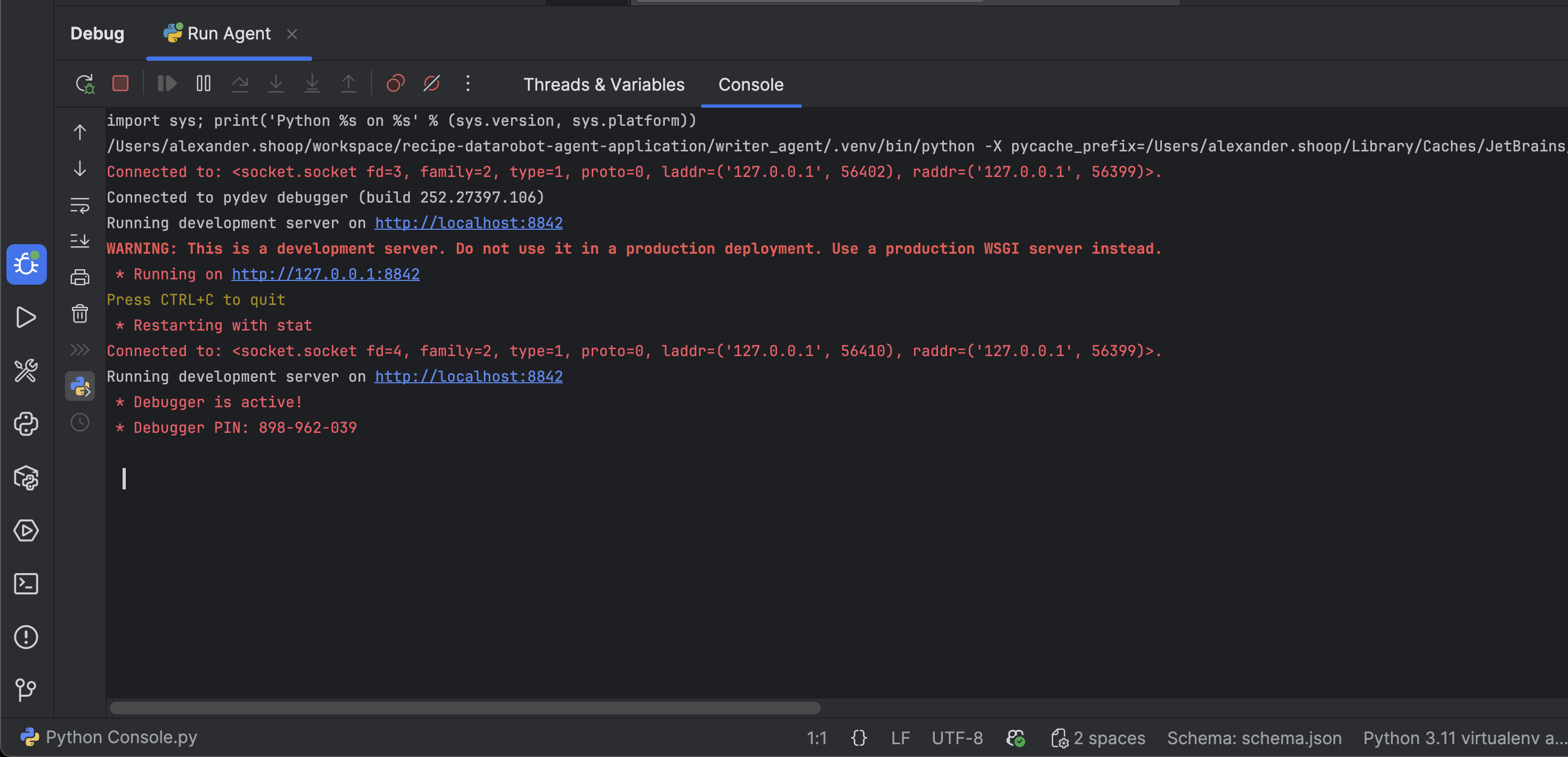
Task: Open Terminal tool window from sidebar
Action: tap(26, 584)
